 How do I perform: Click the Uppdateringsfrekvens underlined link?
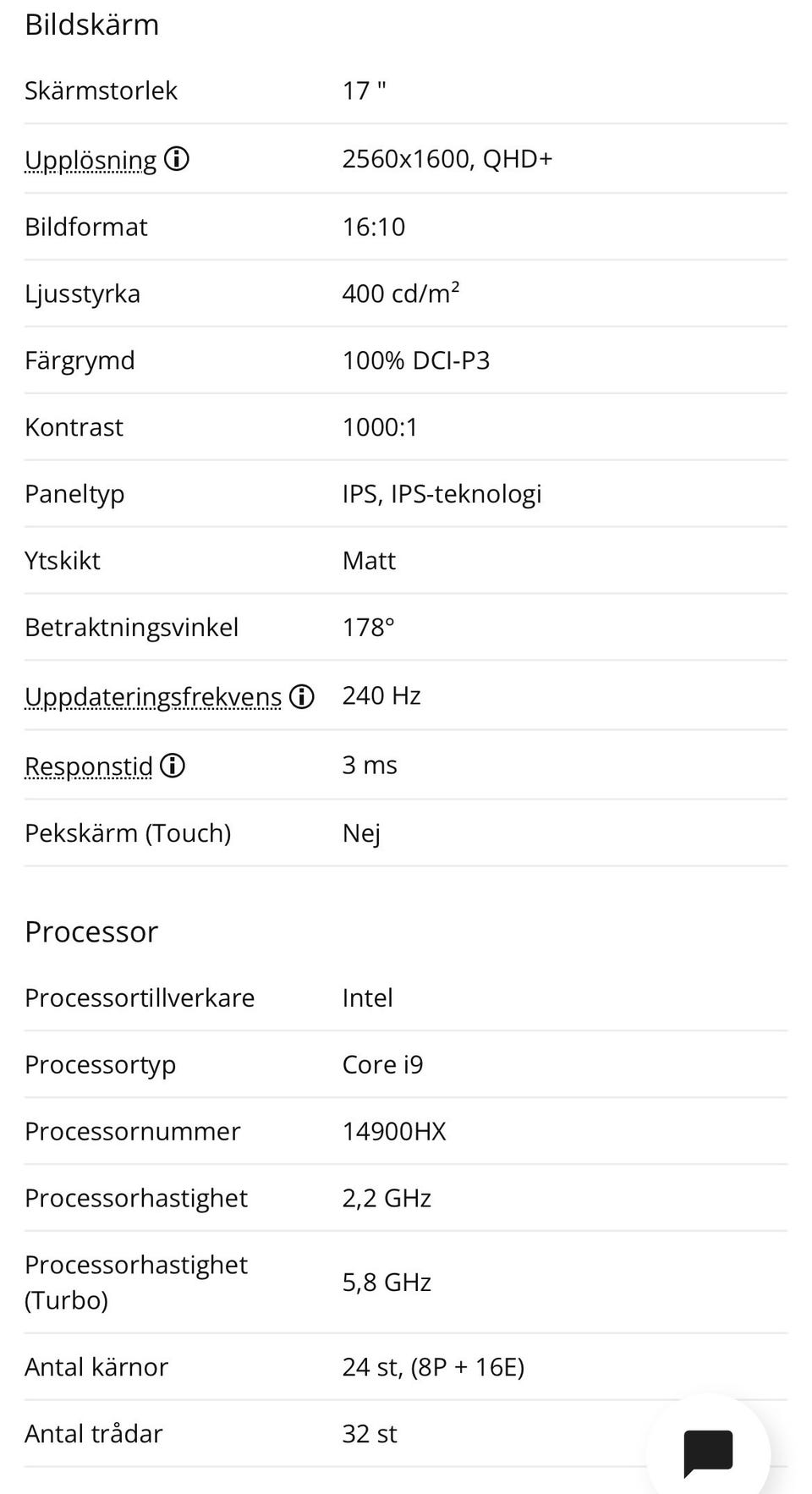tap(153, 696)
